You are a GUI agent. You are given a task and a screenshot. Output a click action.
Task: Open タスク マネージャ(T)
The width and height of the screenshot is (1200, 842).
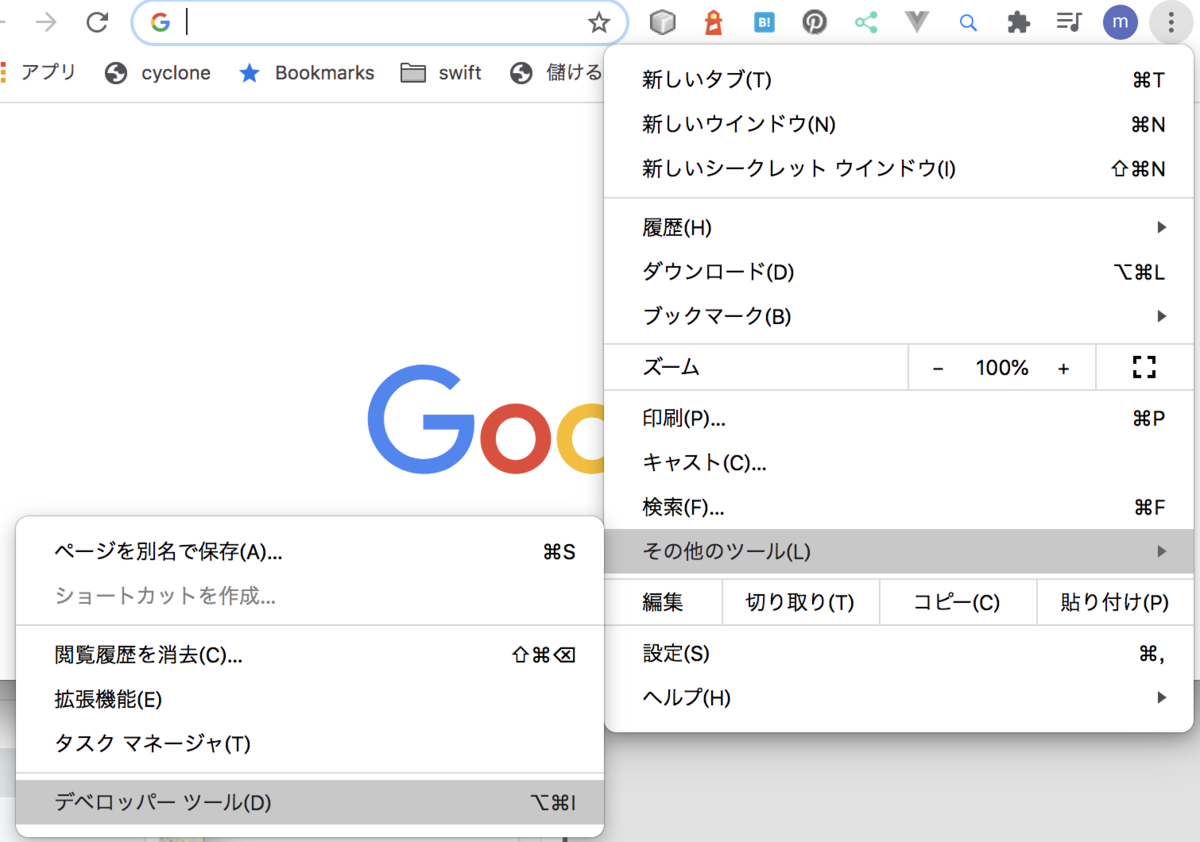coord(310,743)
